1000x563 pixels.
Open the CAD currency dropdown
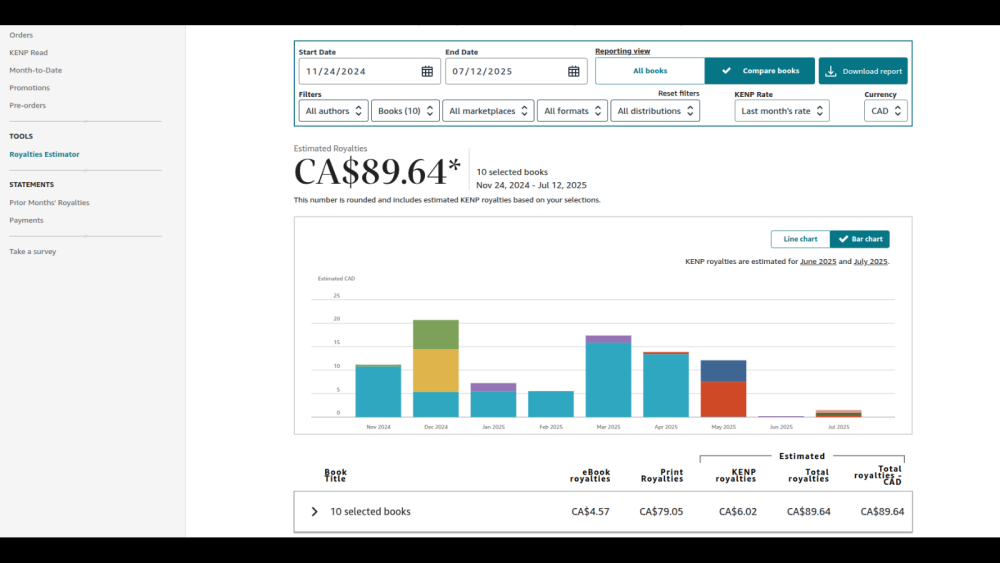point(885,111)
